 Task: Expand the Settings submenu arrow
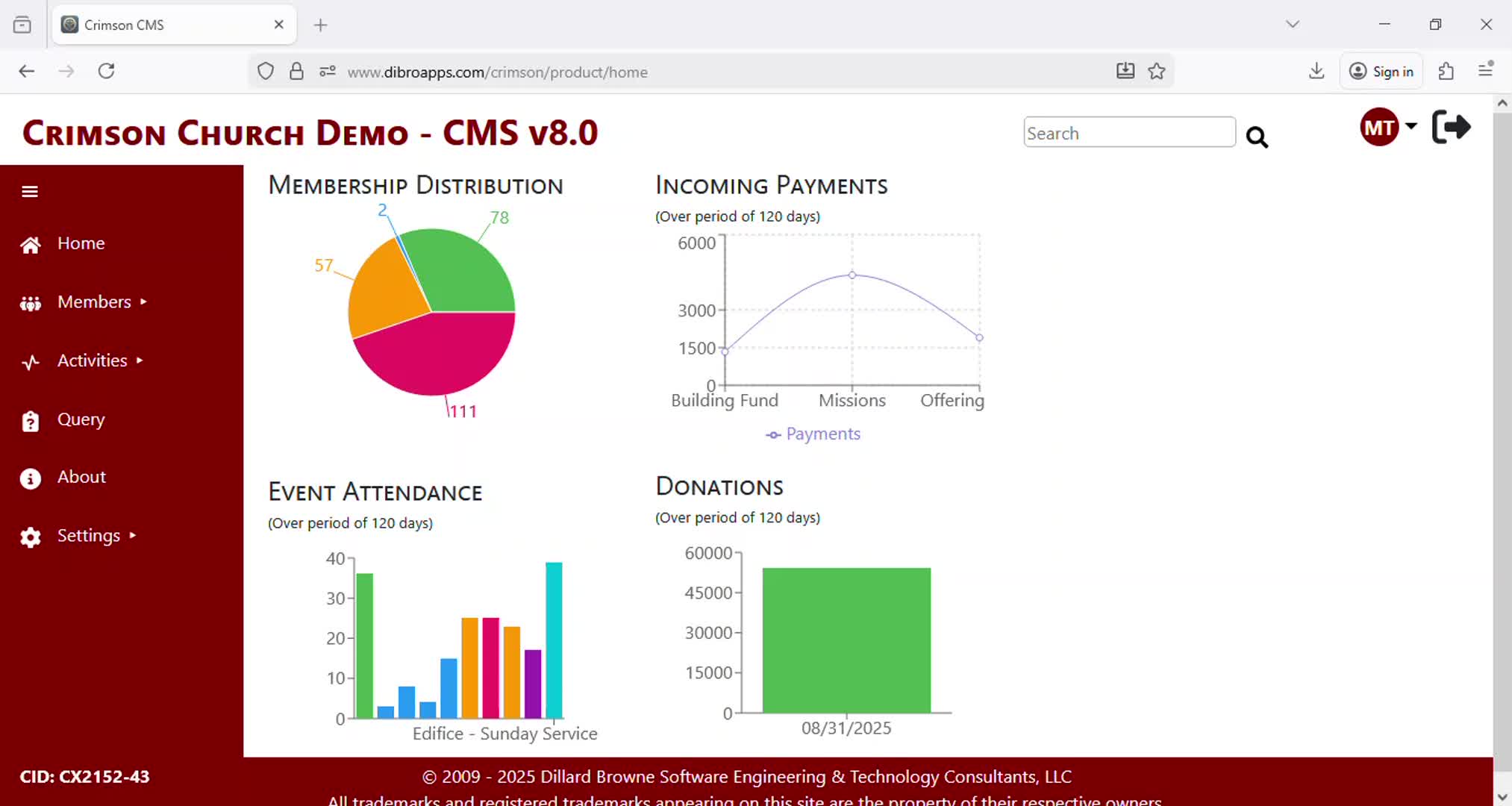[133, 535]
